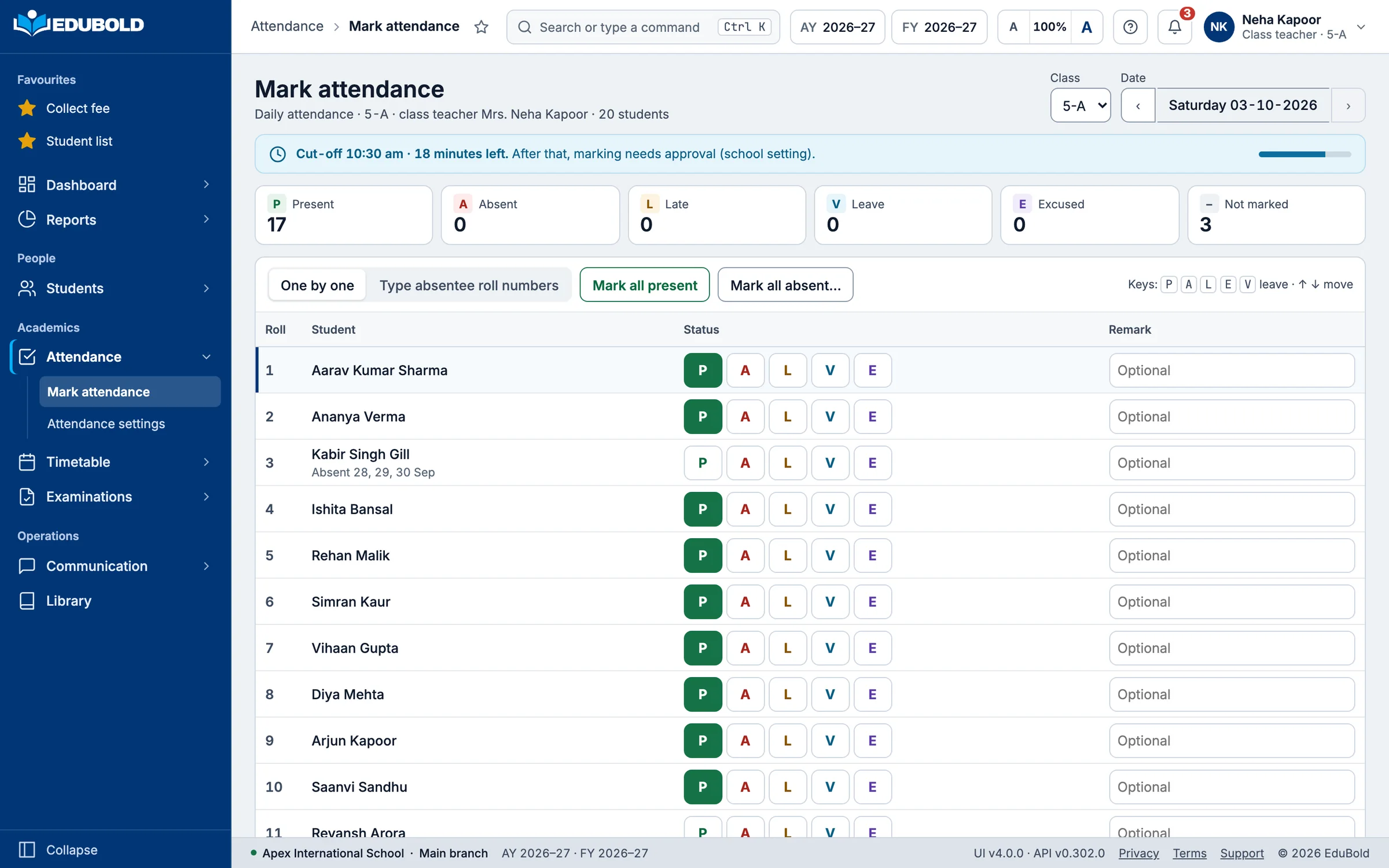Mark Kabir Singh Gill as Present
Screen dimensions: 1389x868
[703, 463]
